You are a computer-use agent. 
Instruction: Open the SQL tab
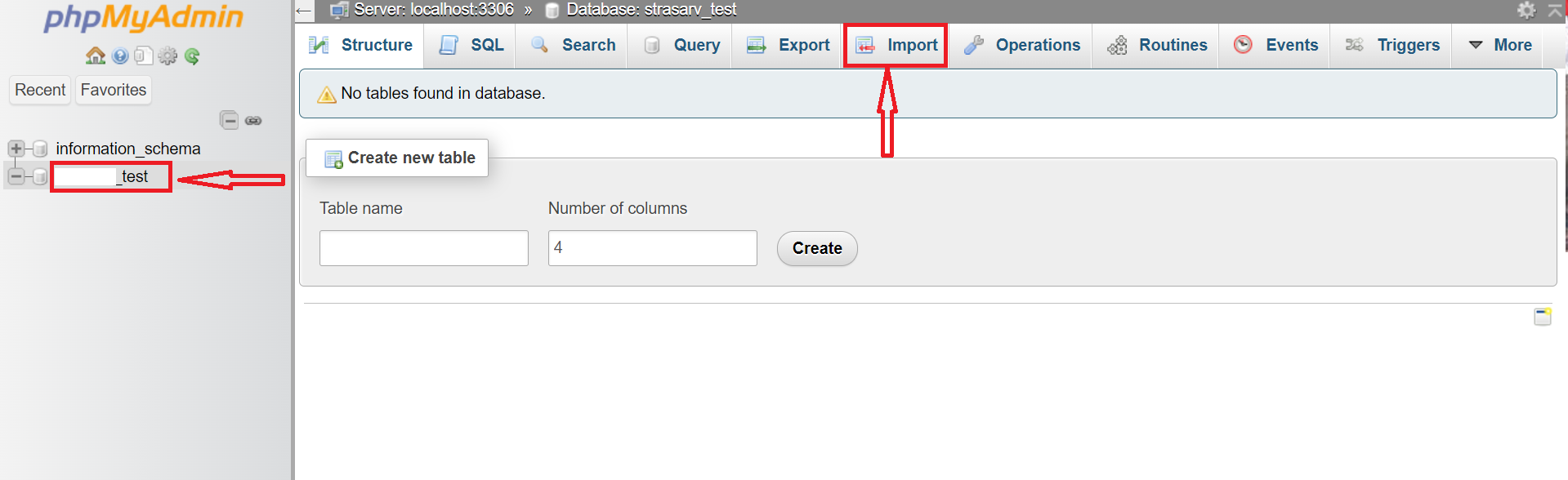pyautogui.click(x=471, y=45)
